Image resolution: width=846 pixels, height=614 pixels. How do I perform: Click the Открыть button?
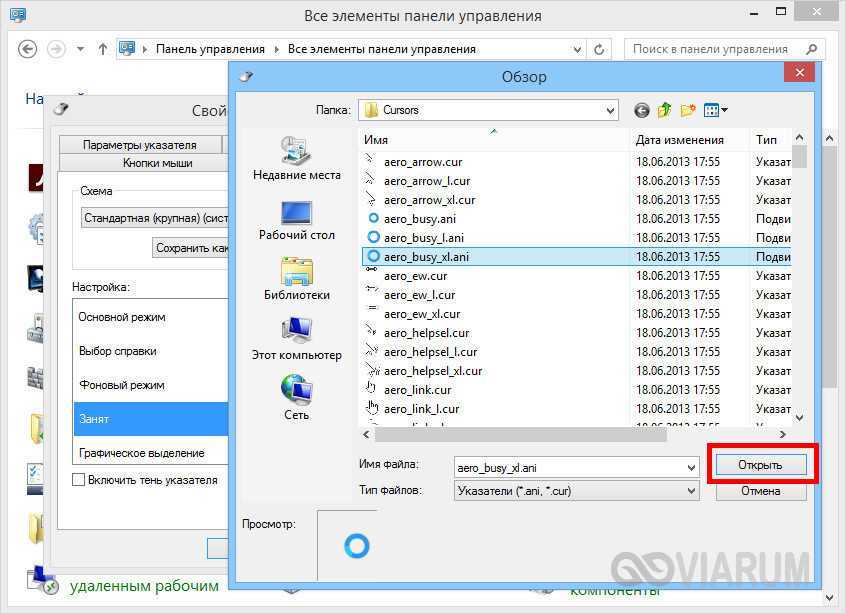point(760,465)
